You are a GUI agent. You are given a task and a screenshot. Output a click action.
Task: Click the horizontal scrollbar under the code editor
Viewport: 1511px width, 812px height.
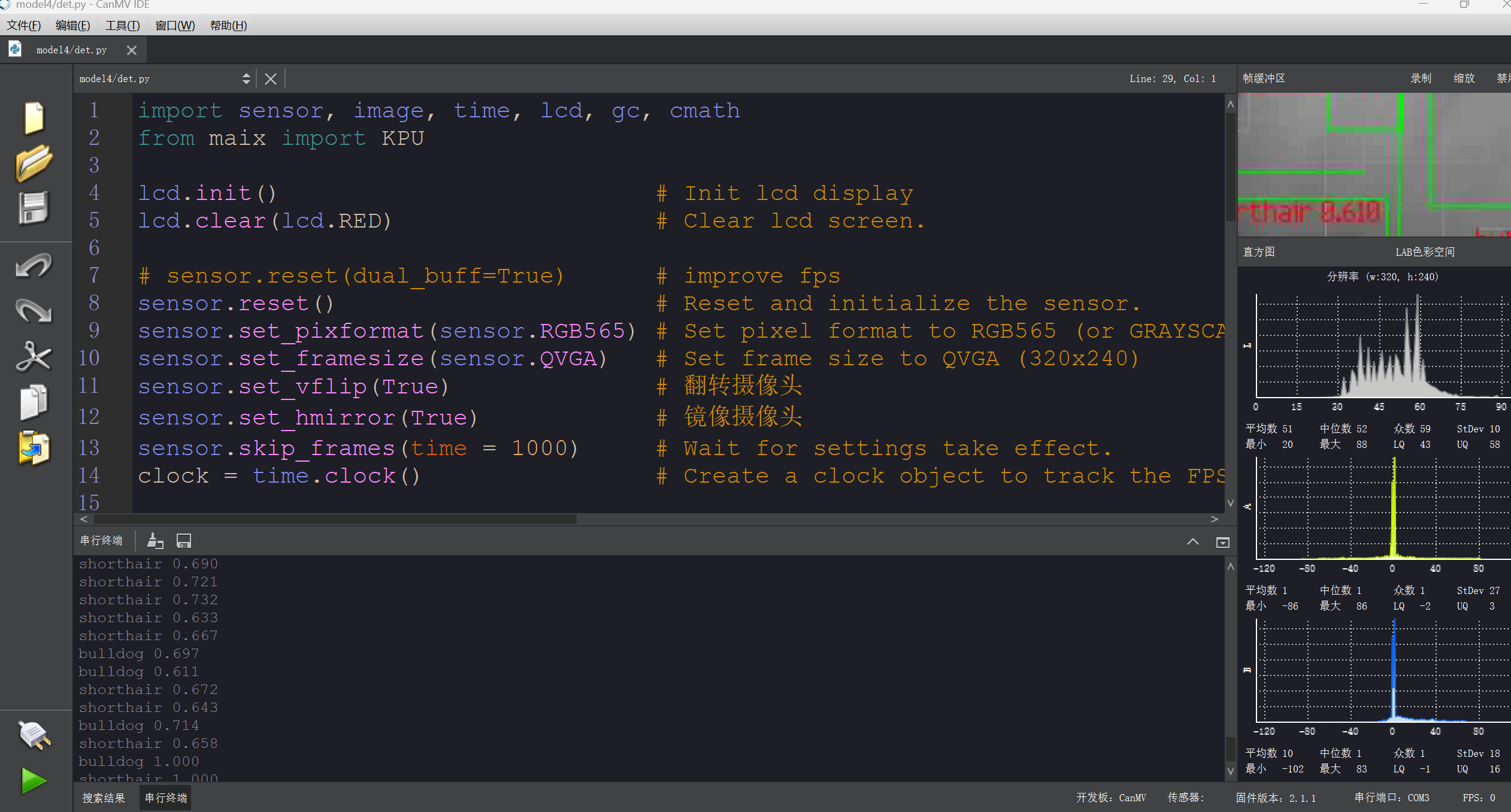[x=335, y=519]
